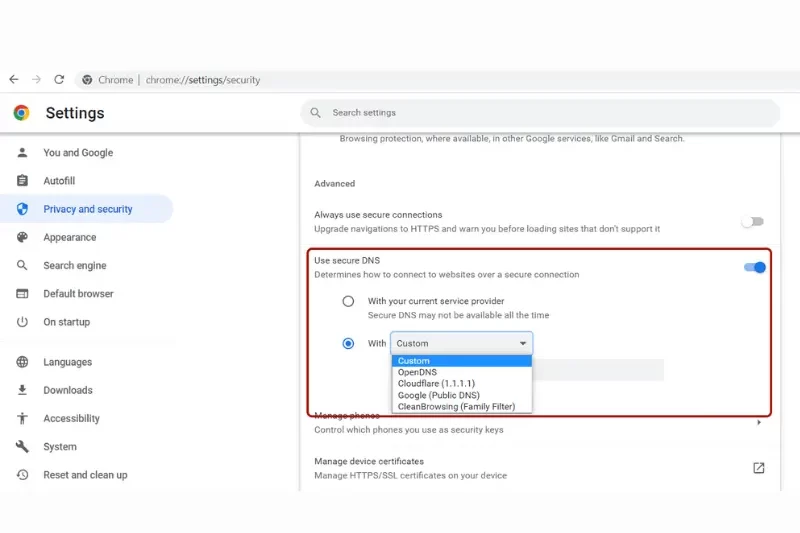Click the custom DNS provider entry field

(598, 370)
